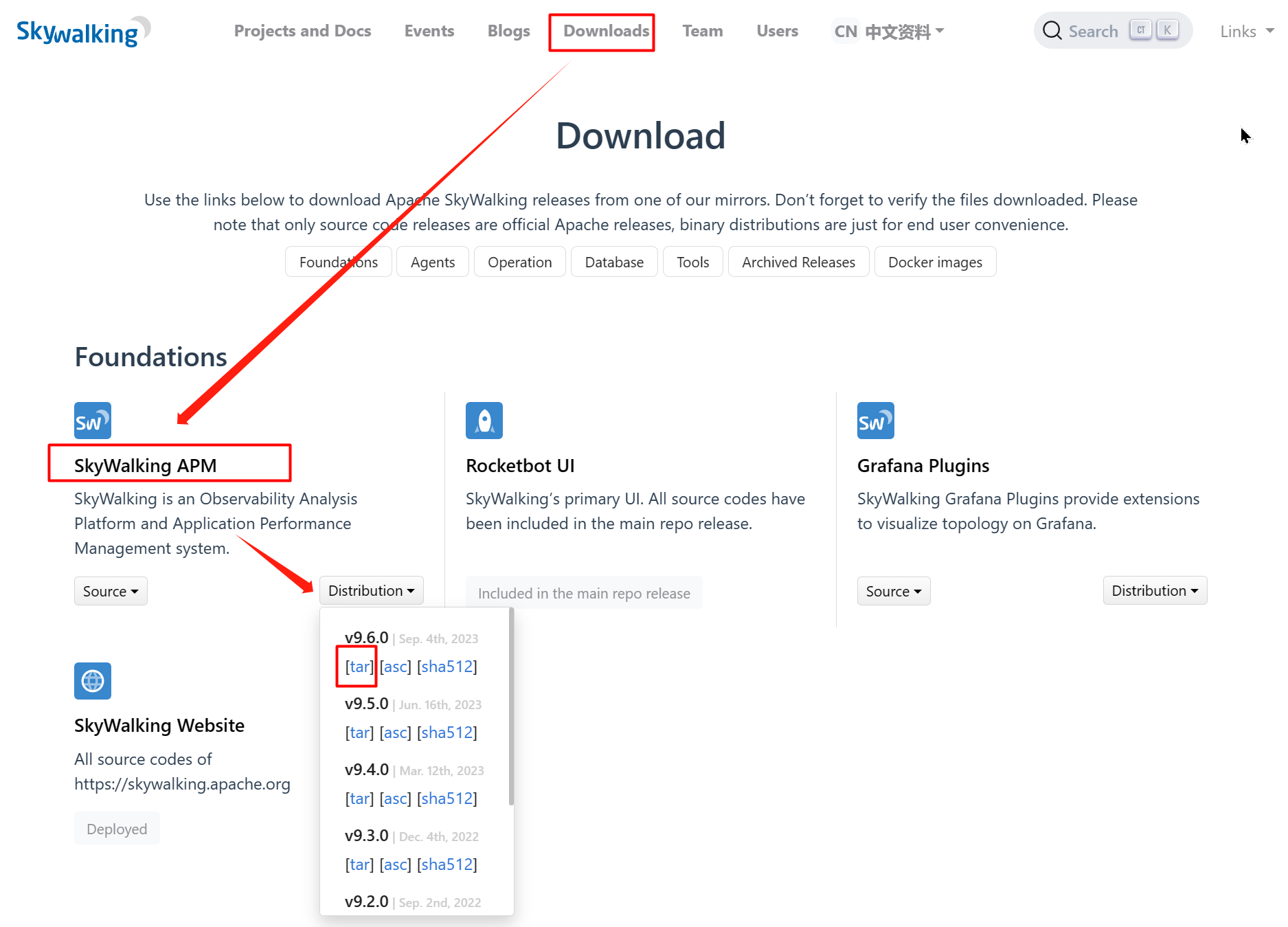Image resolution: width=1288 pixels, height=927 pixels.
Task: Open v9.3.0 asc signature link
Action: tap(396, 864)
